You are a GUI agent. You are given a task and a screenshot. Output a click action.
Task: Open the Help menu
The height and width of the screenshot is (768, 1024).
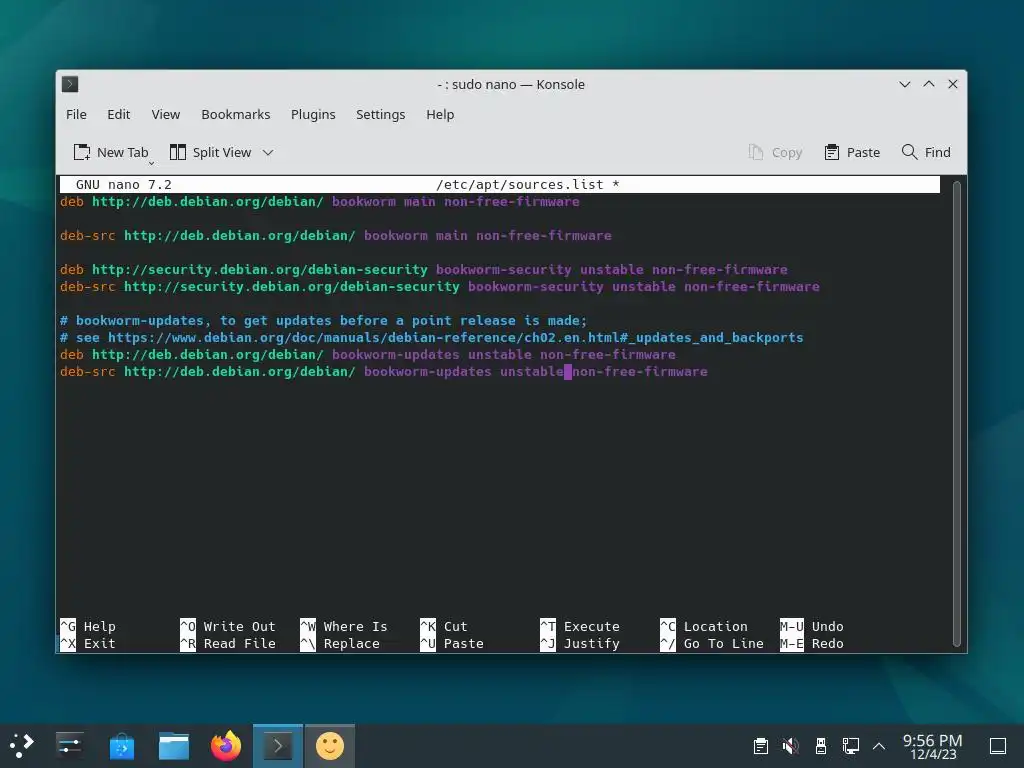(x=440, y=114)
